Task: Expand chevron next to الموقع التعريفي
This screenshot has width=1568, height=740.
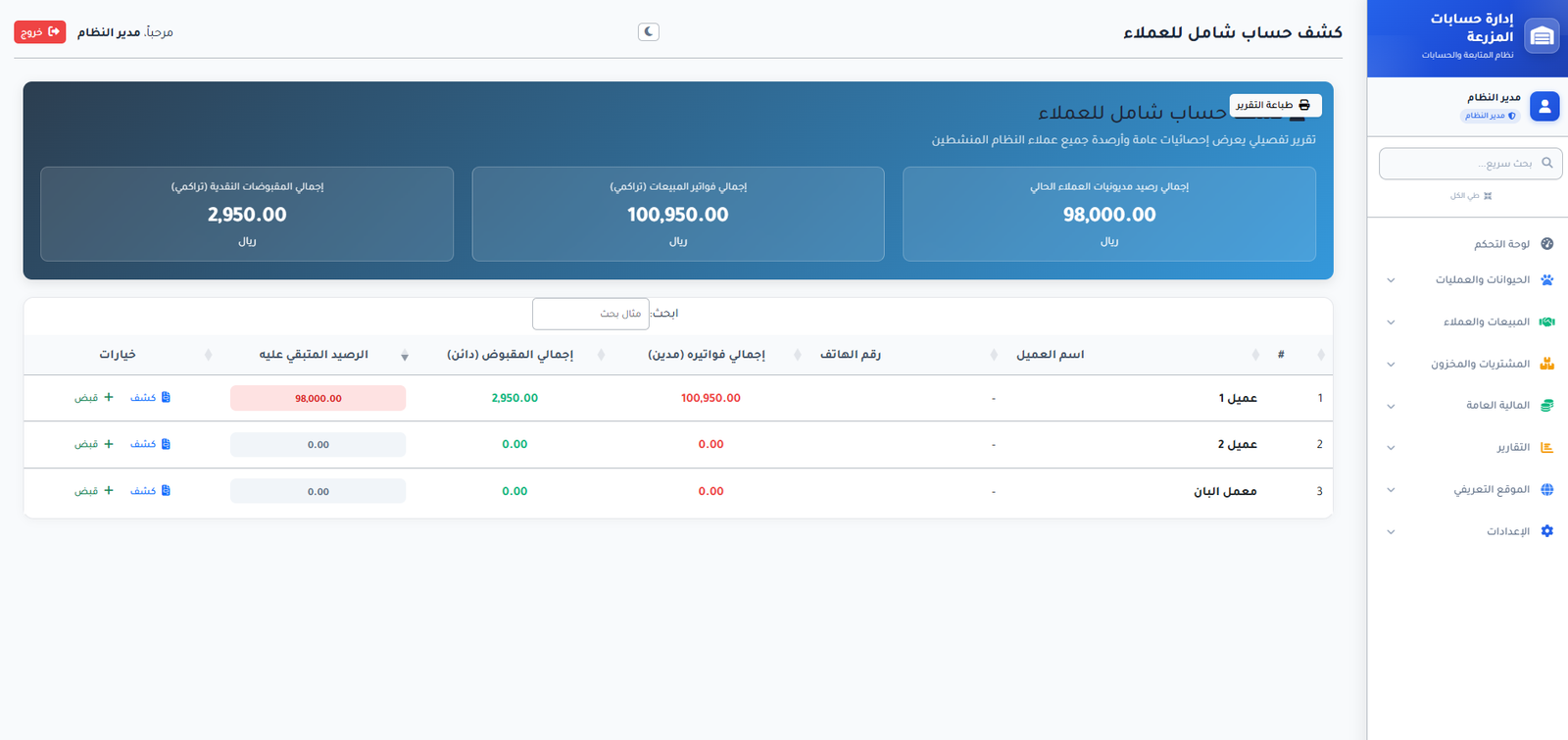Action: [1391, 490]
